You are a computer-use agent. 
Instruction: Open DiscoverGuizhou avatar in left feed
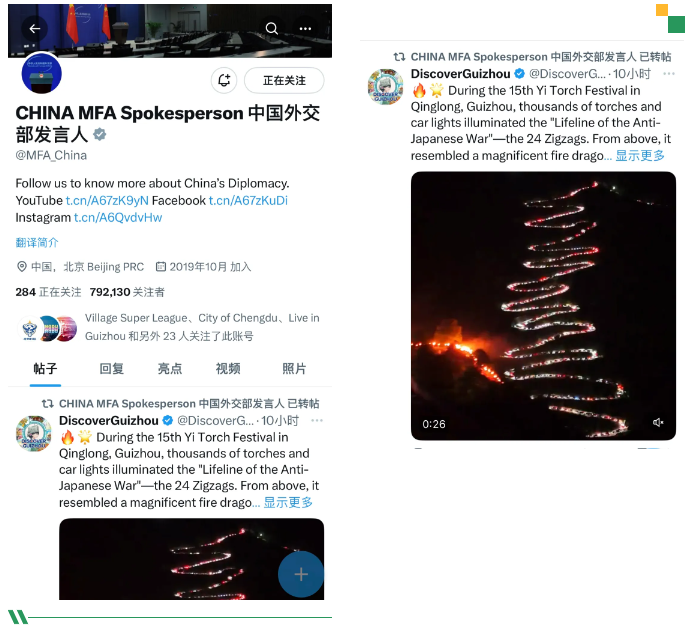34,433
